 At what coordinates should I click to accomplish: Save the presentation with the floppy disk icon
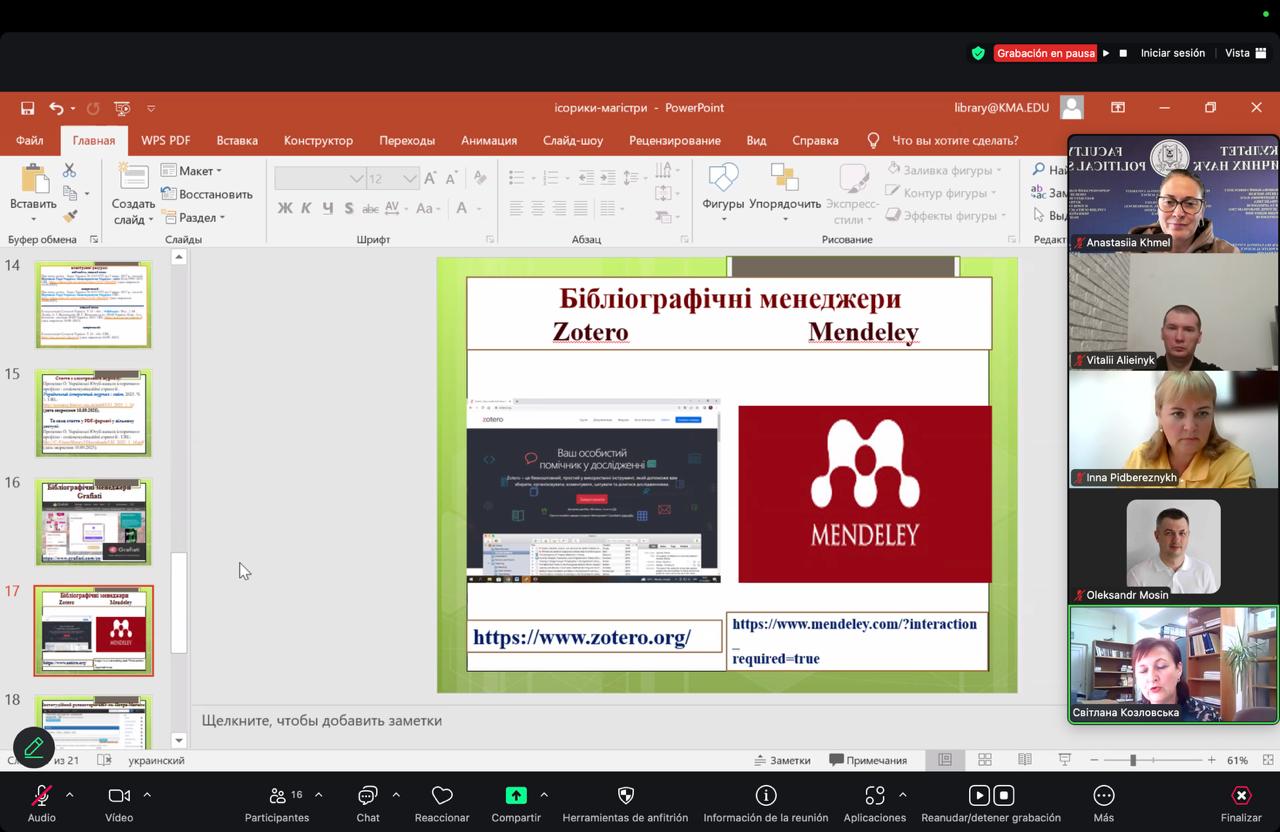click(x=28, y=108)
